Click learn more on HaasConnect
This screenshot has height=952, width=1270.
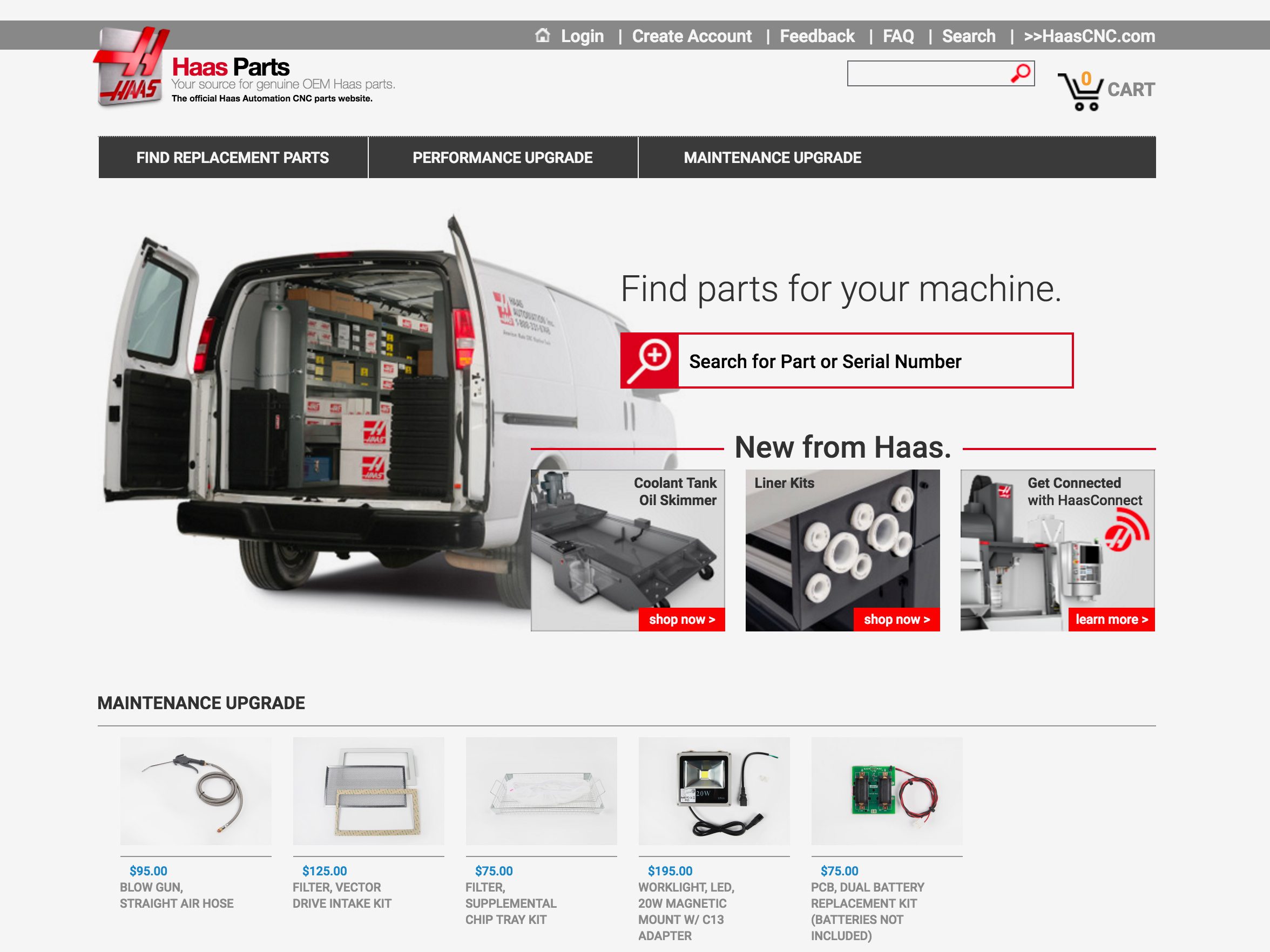tap(1111, 620)
